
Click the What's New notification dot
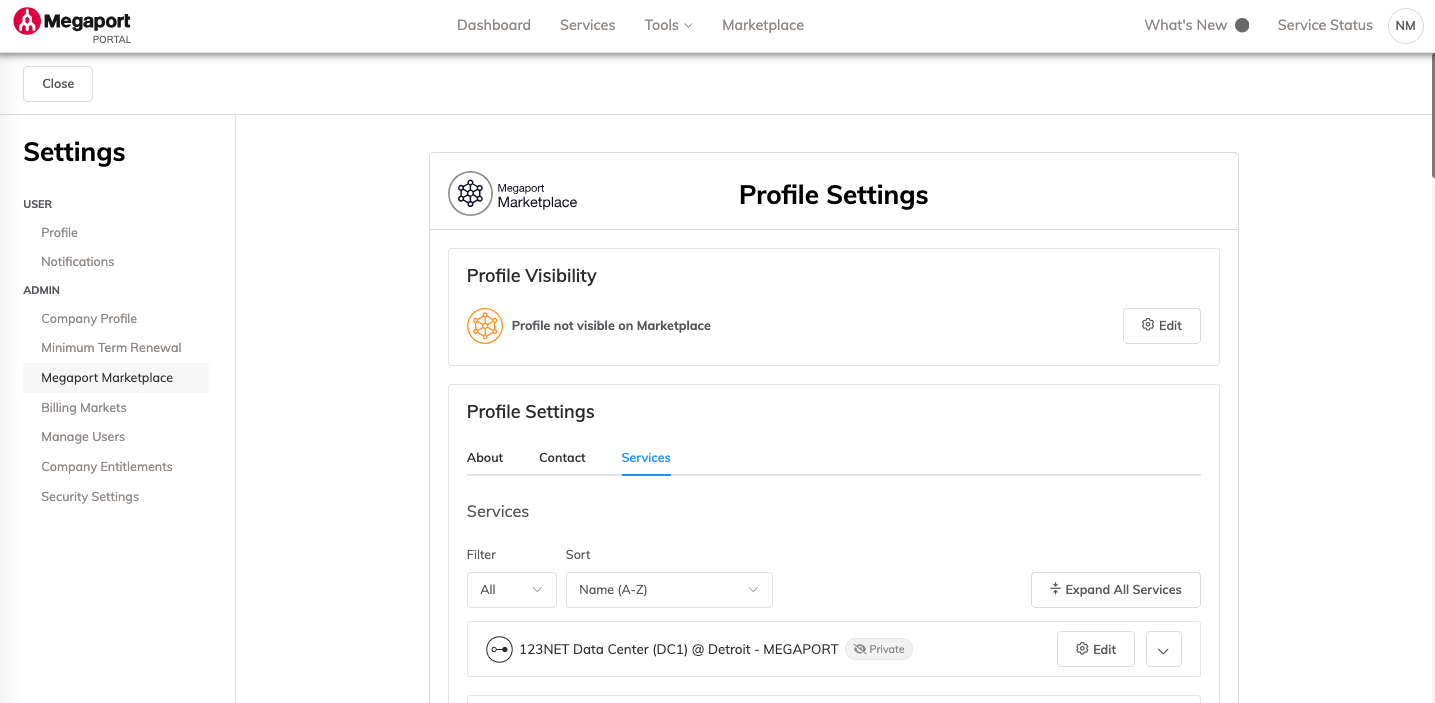coord(1243,24)
